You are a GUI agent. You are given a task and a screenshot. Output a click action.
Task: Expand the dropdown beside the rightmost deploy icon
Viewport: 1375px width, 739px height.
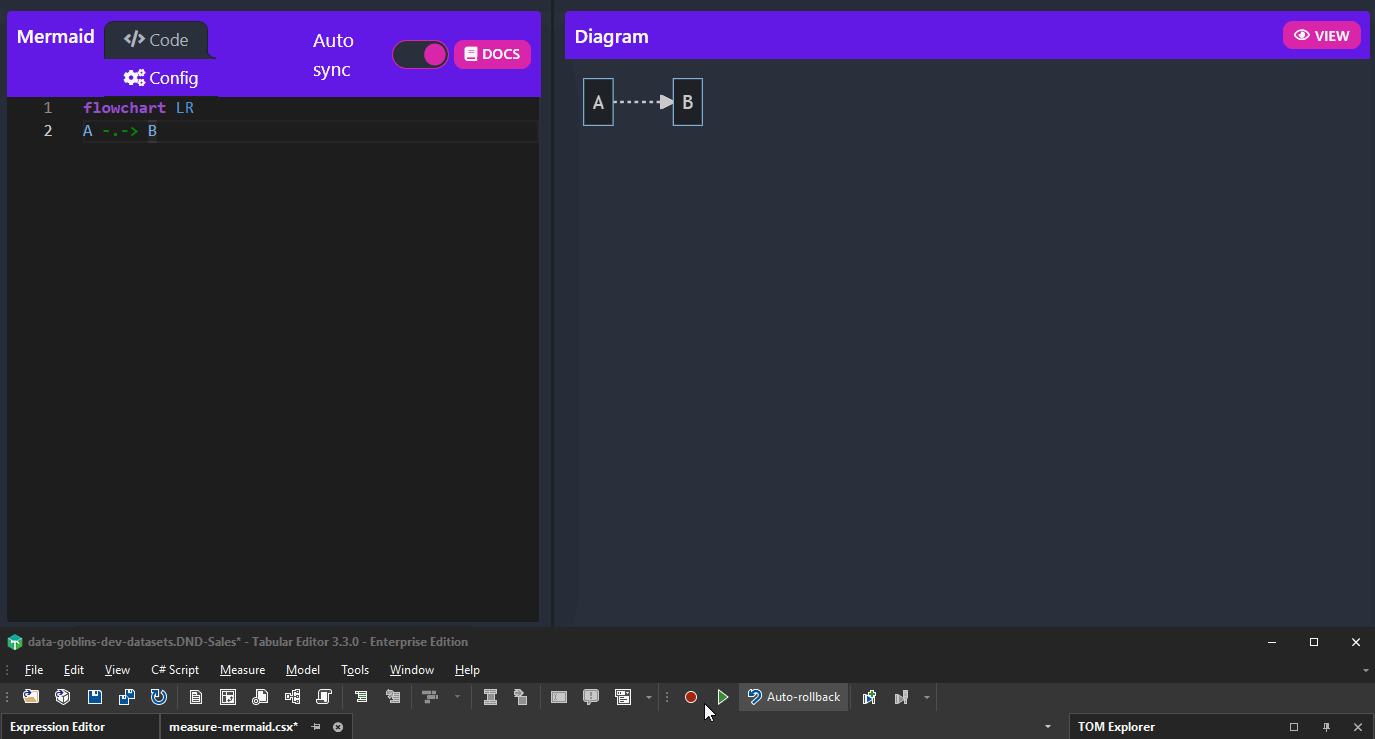(926, 697)
